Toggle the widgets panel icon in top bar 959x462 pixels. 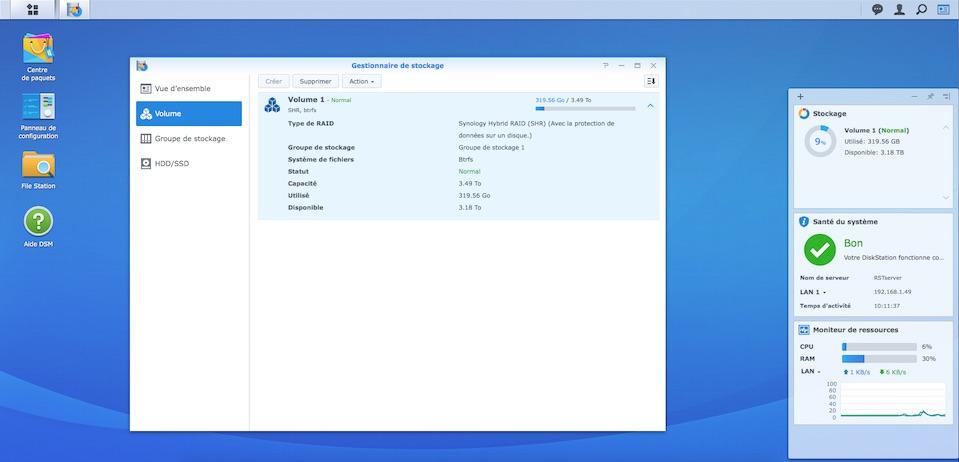(x=943, y=10)
